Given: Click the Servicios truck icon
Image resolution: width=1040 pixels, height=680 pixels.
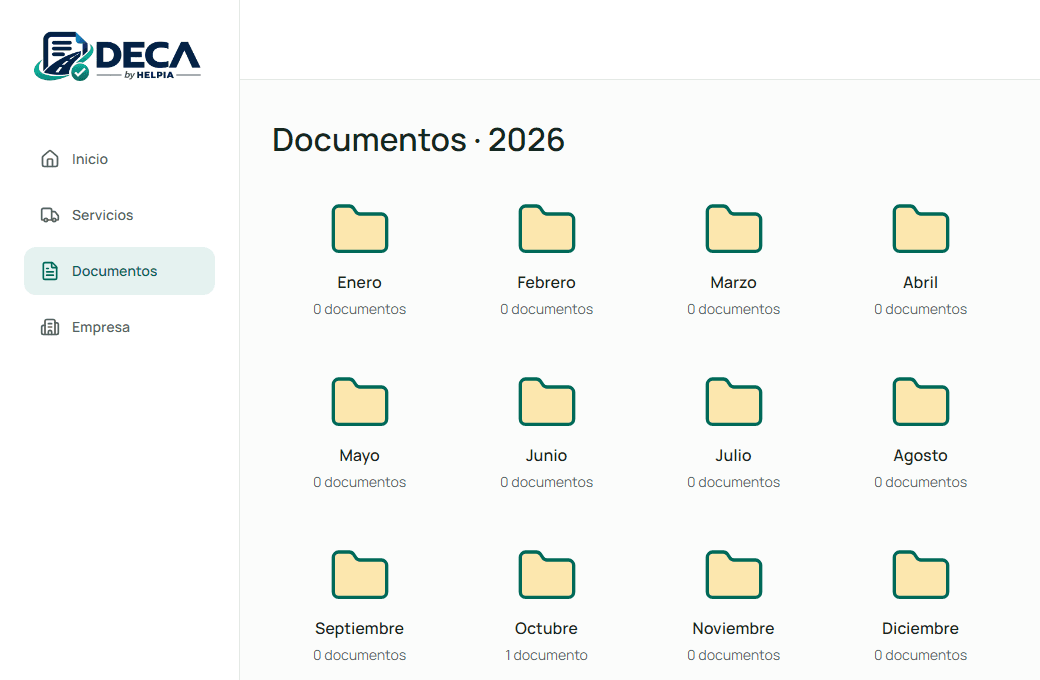Looking at the screenshot, I should tap(50, 215).
